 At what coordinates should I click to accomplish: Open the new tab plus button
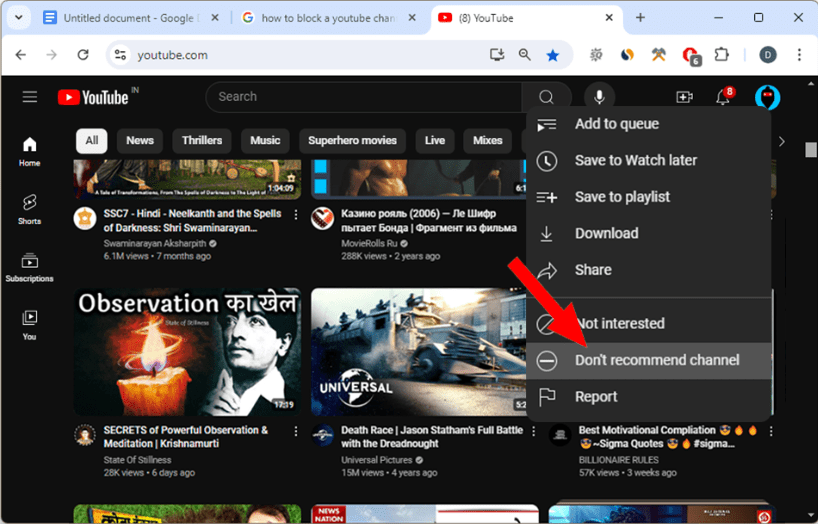tap(640, 18)
